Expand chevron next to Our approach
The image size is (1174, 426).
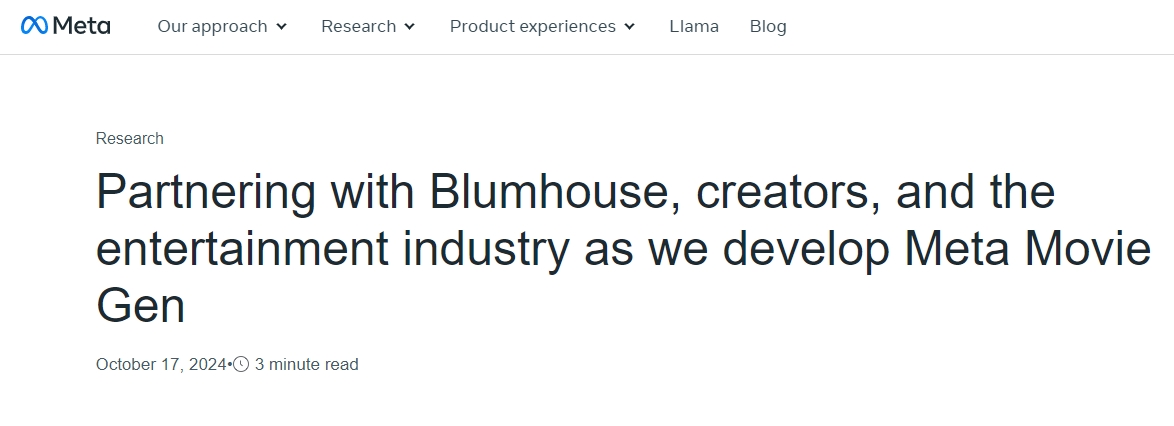point(282,27)
